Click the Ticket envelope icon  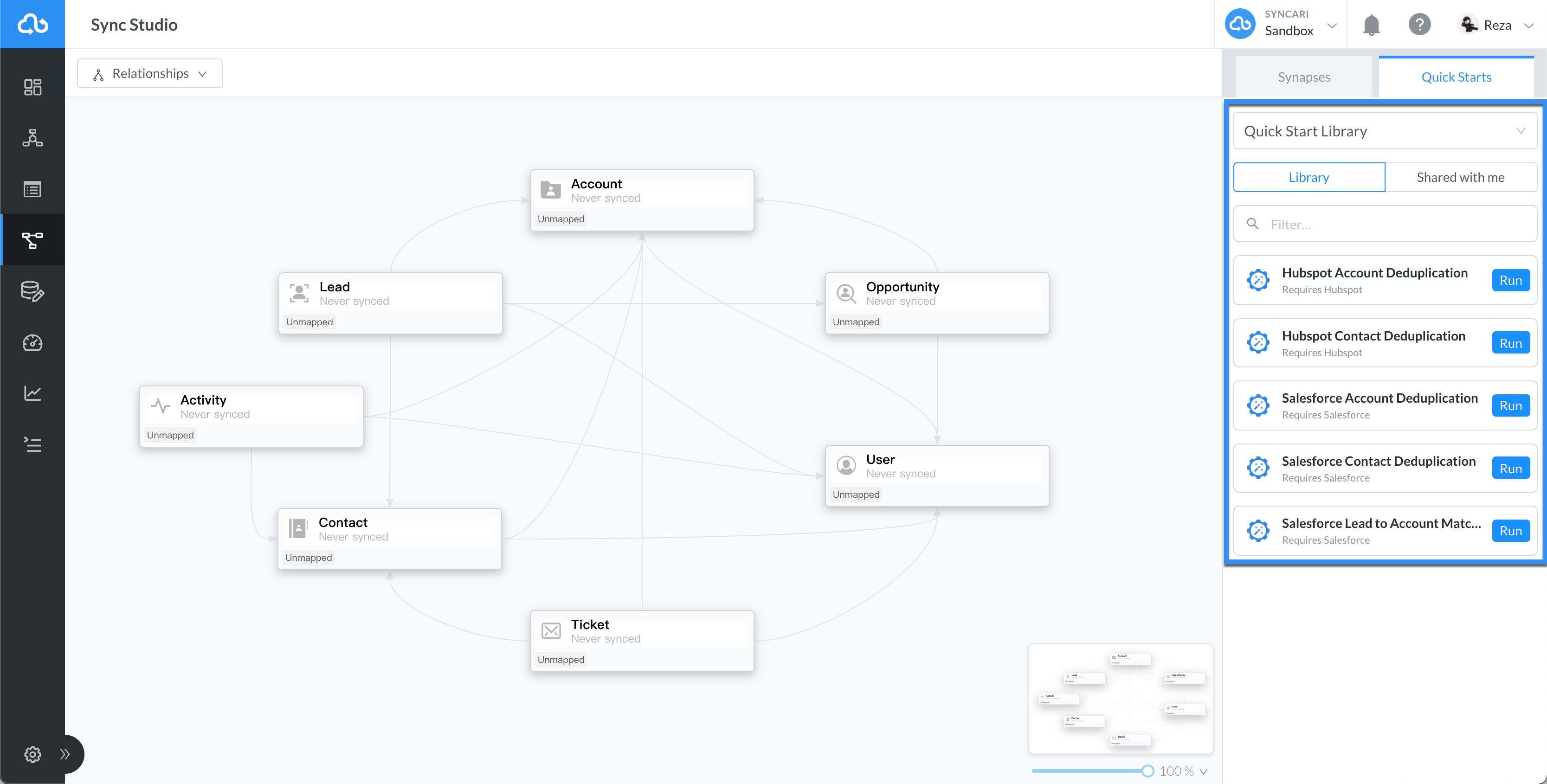(x=551, y=630)
